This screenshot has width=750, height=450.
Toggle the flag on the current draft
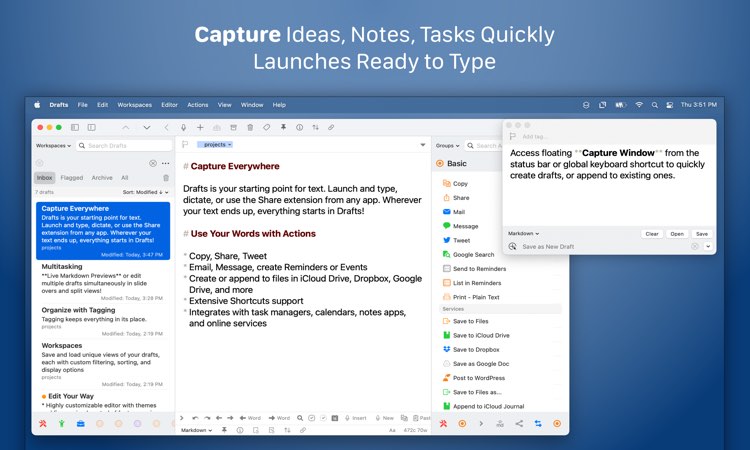point(185,144)
